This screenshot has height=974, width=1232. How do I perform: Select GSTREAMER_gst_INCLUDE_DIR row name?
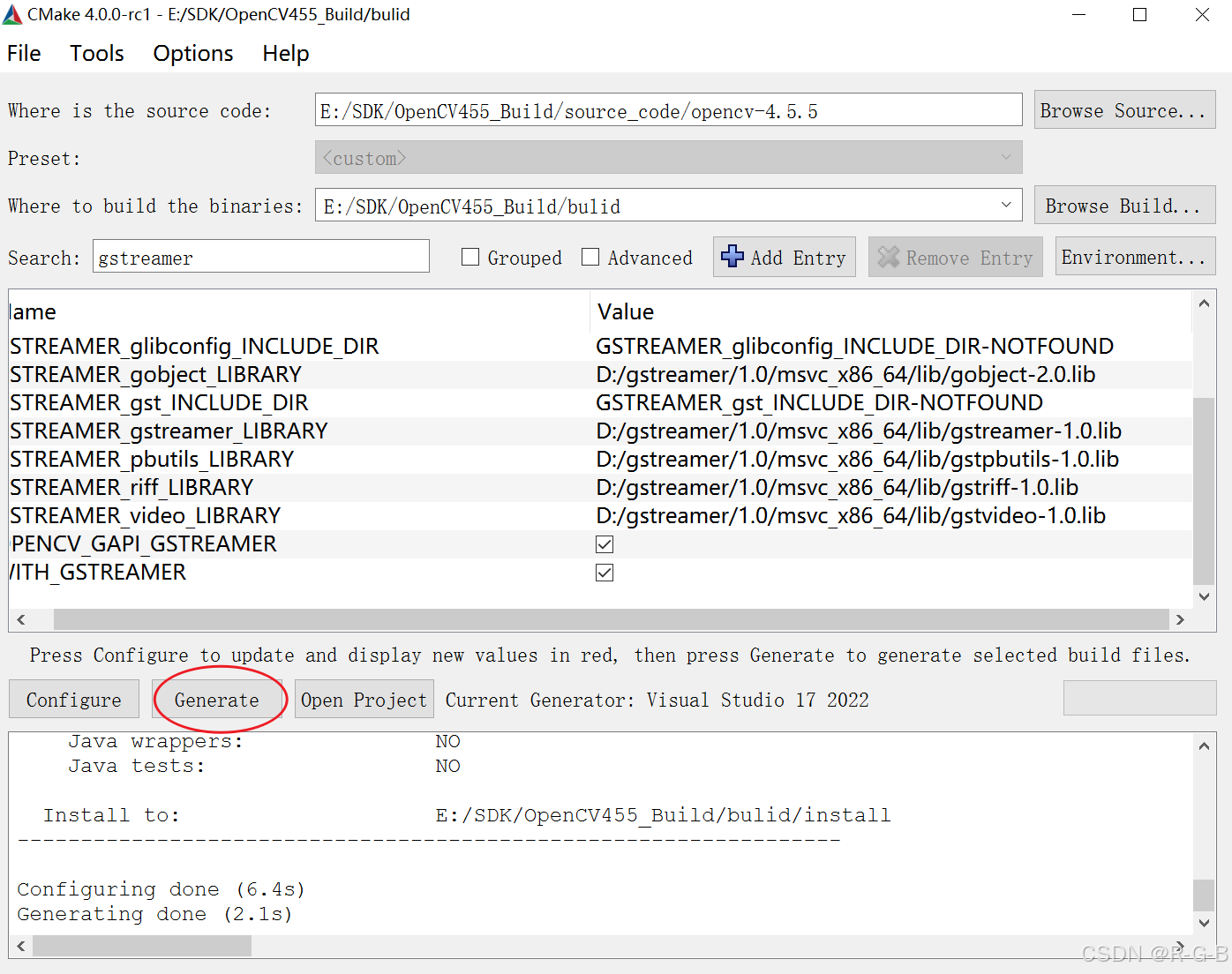tap(159, 402)
